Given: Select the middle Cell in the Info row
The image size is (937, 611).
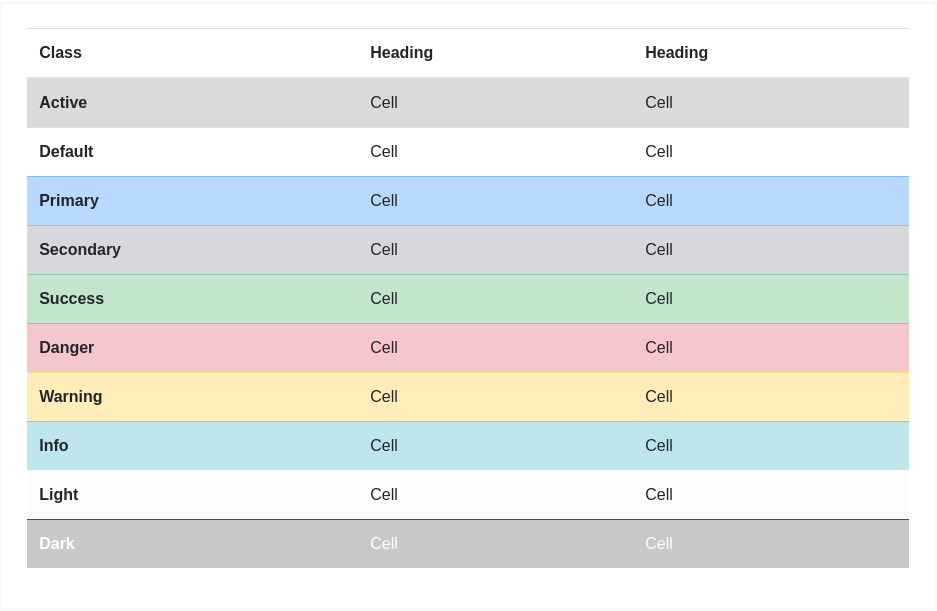Looking at the screenshot, I should pos(384,446).
